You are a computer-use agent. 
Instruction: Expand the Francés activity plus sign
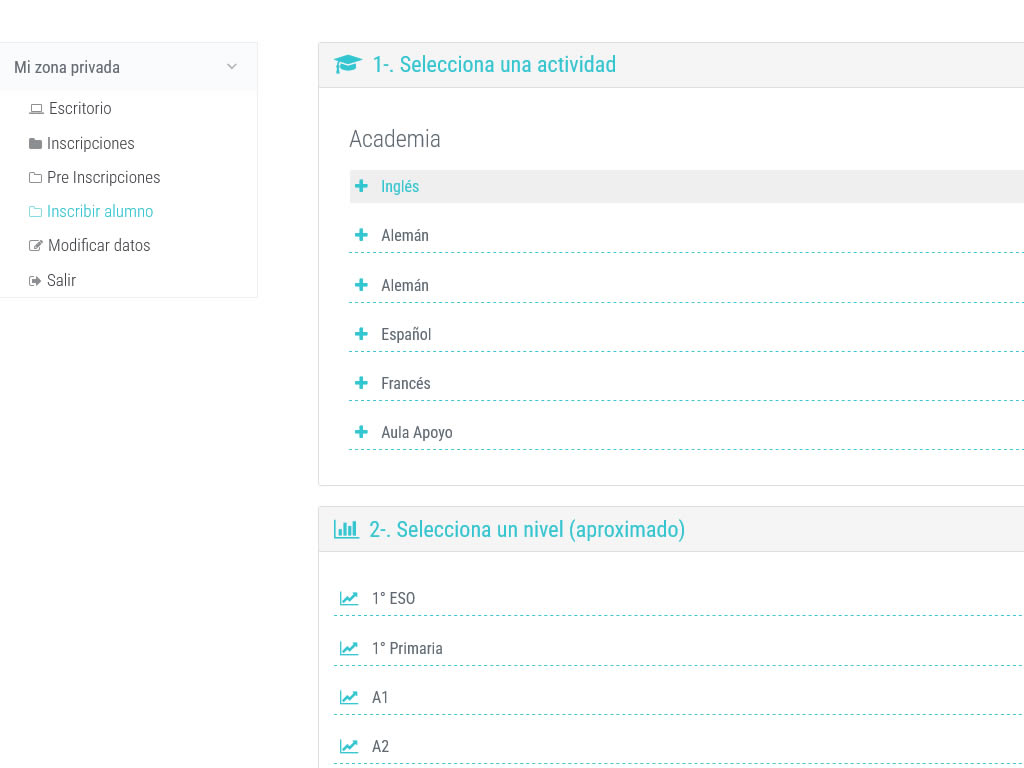point(362,383)
